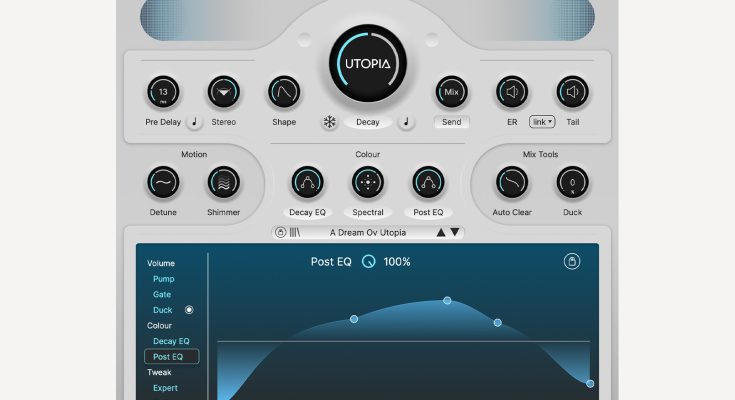Select Gate in the Volume list
This screenshot has width=735, height=400.
(162, 294)
